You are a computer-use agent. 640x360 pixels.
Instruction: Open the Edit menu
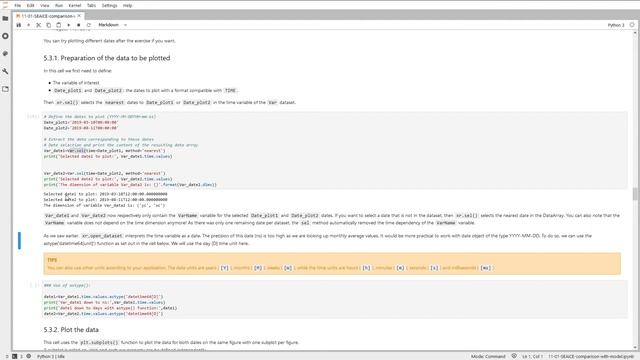[x=31, y=5]
